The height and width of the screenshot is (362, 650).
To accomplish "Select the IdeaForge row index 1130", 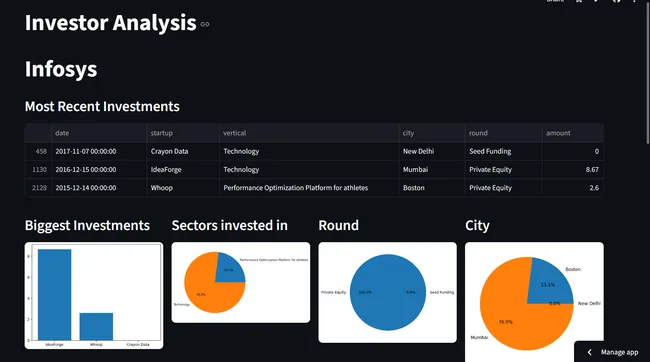I will 38,170.
